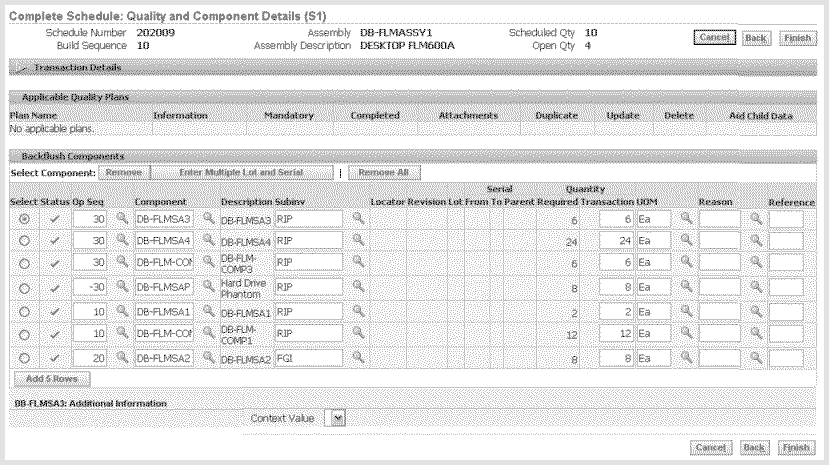829x465 pixels.
Task: Click transaction quantity field showing 12
Action: click(616, 333)
